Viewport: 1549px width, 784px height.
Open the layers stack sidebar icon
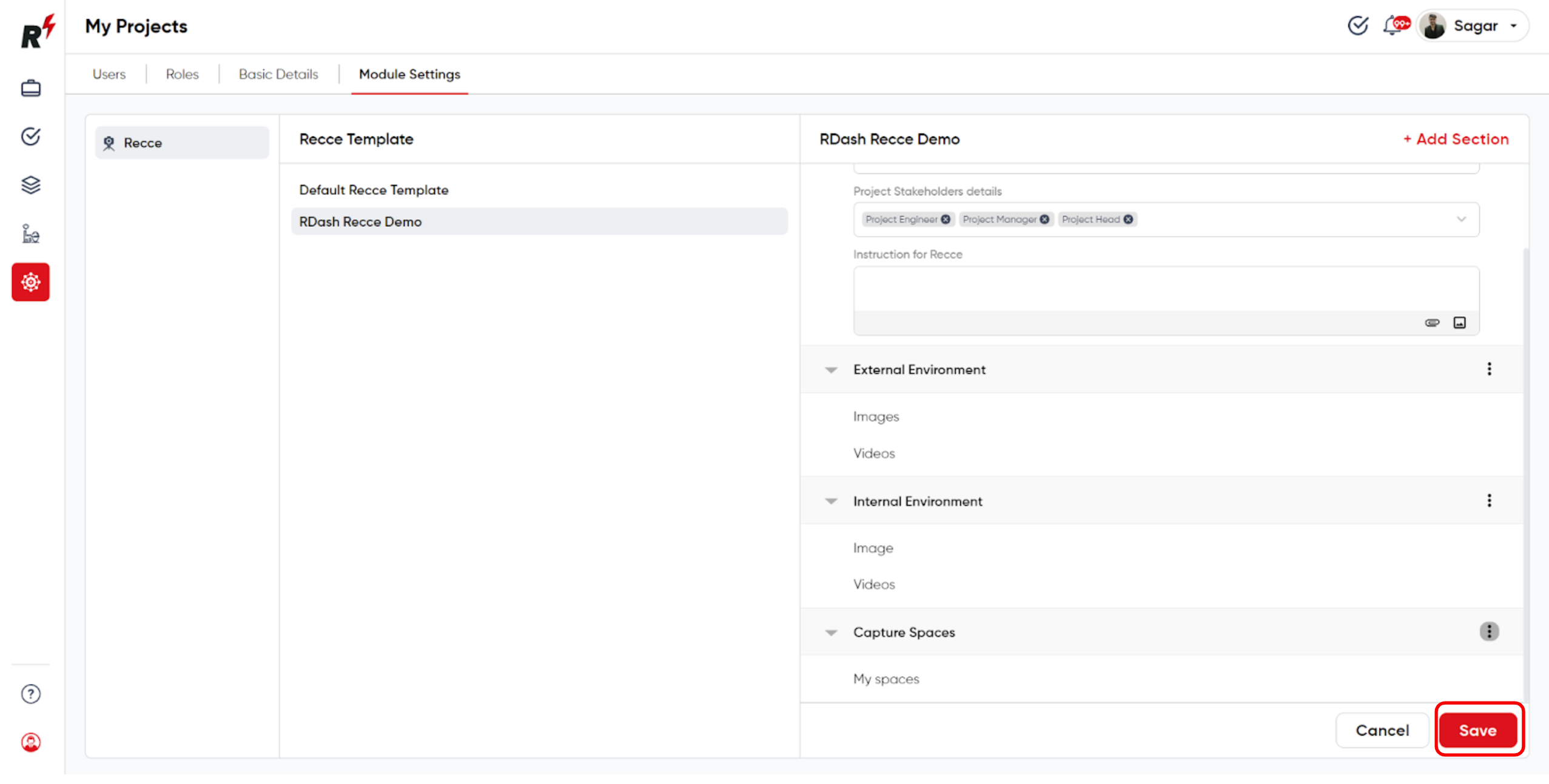[x=31, y=185]
